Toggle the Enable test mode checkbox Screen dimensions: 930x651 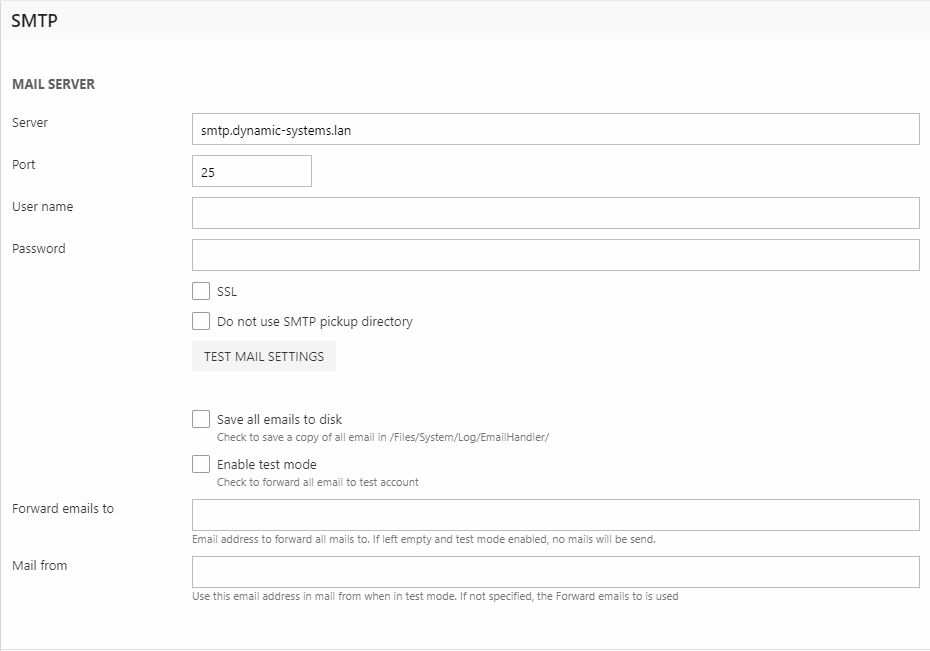[x=201, y=465]
